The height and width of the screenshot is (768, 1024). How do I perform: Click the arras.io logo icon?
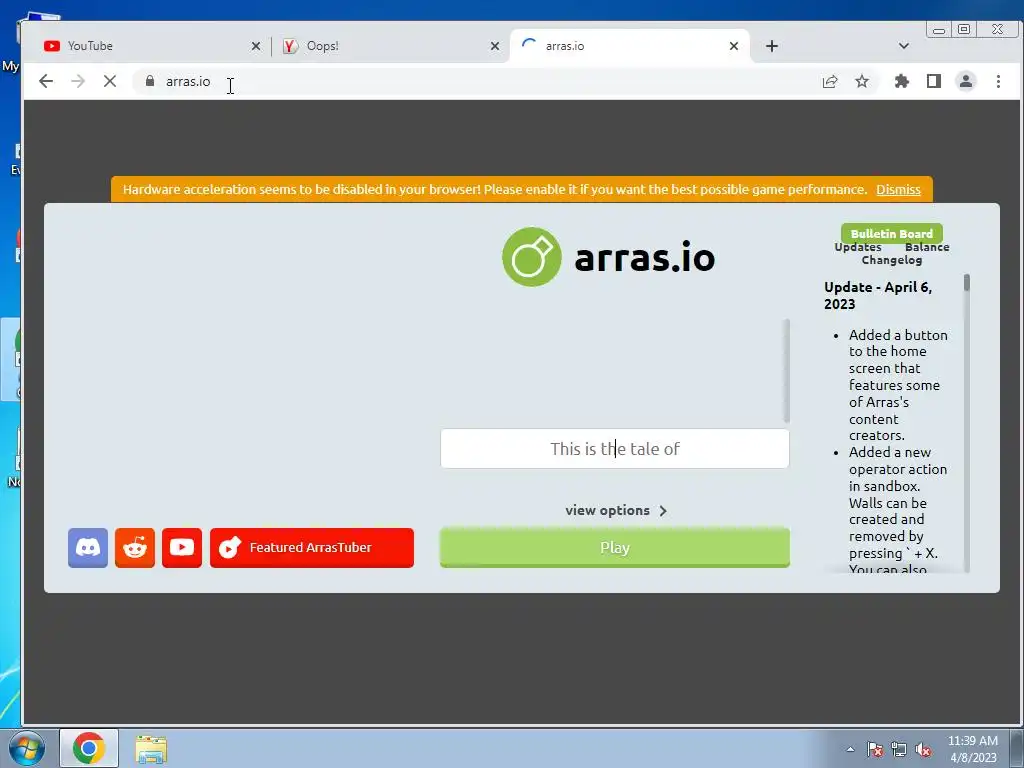[x=532, y=257]
